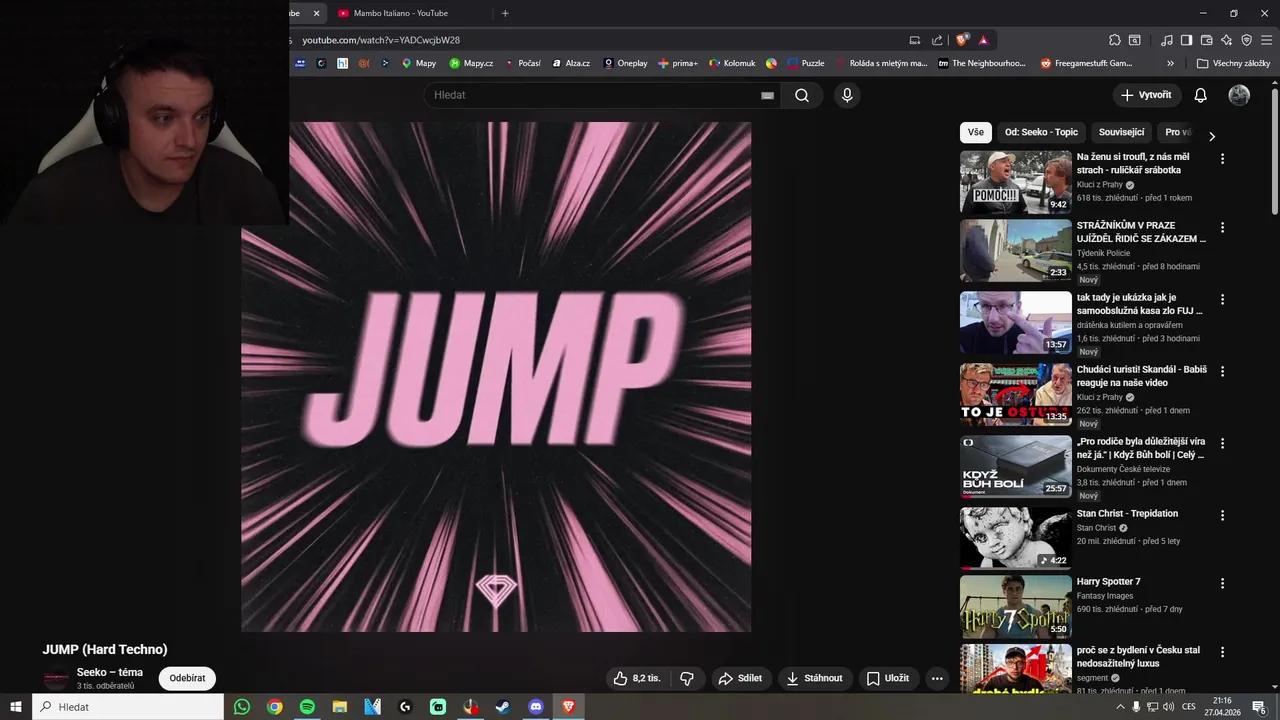This screenshot has width=1280, height=720.
Task: Open Brave VPN shield icon
Action: [1247, 40]
